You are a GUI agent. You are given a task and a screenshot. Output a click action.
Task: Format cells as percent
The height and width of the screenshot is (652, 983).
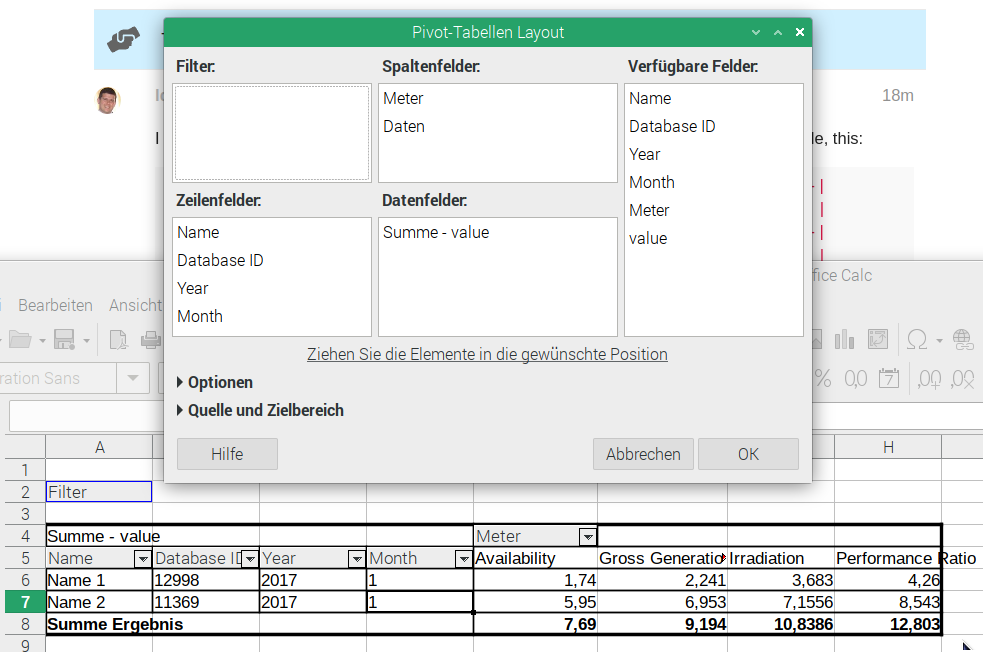(x=823, y=379)
